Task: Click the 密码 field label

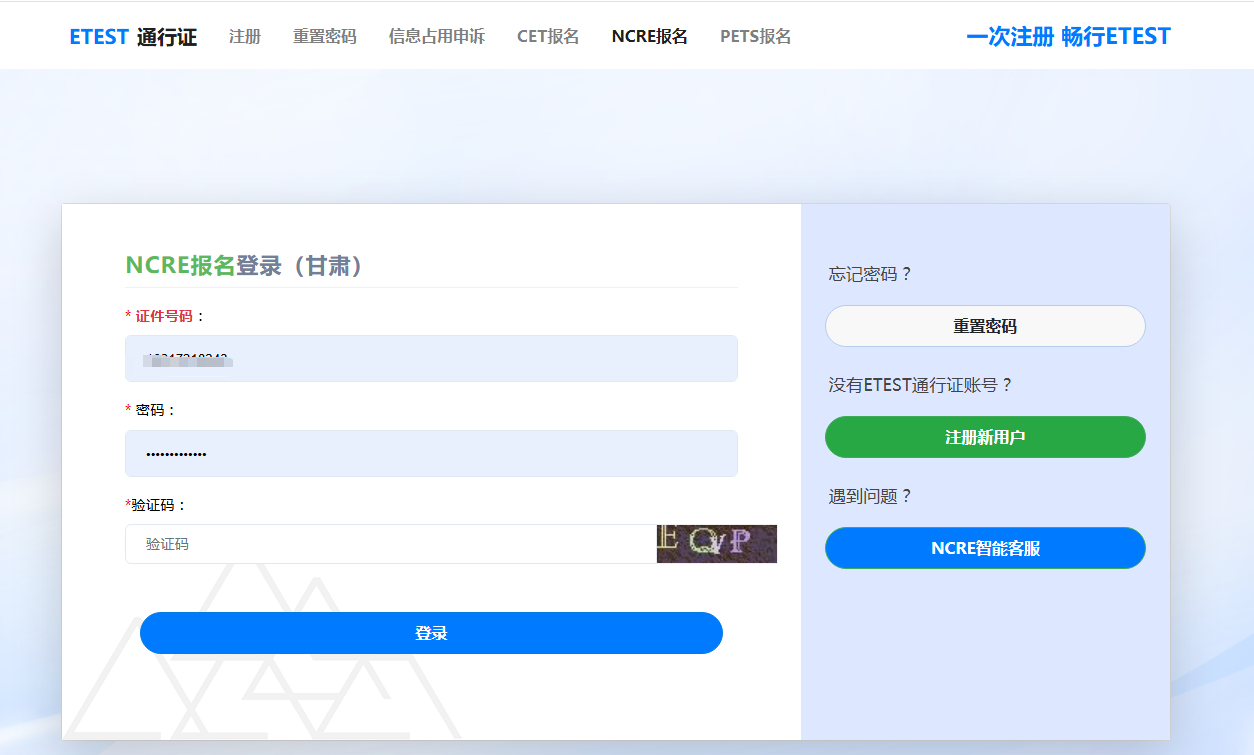Action: click(155, 410)
